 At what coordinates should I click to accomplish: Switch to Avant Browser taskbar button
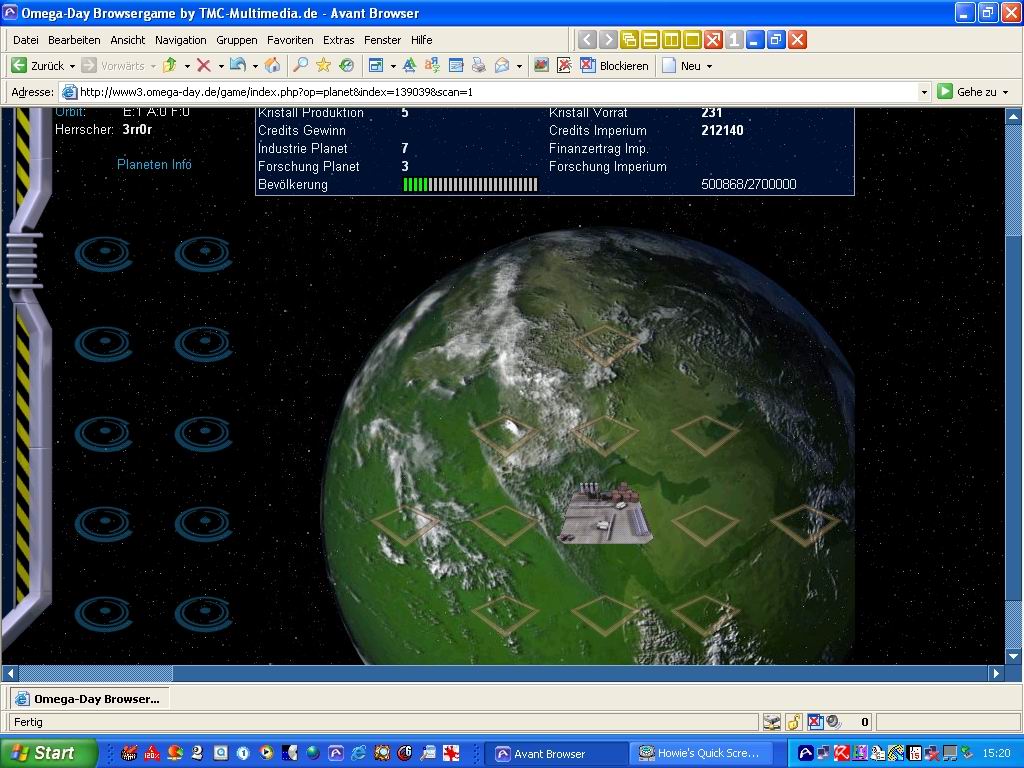[x=557, y=754]
